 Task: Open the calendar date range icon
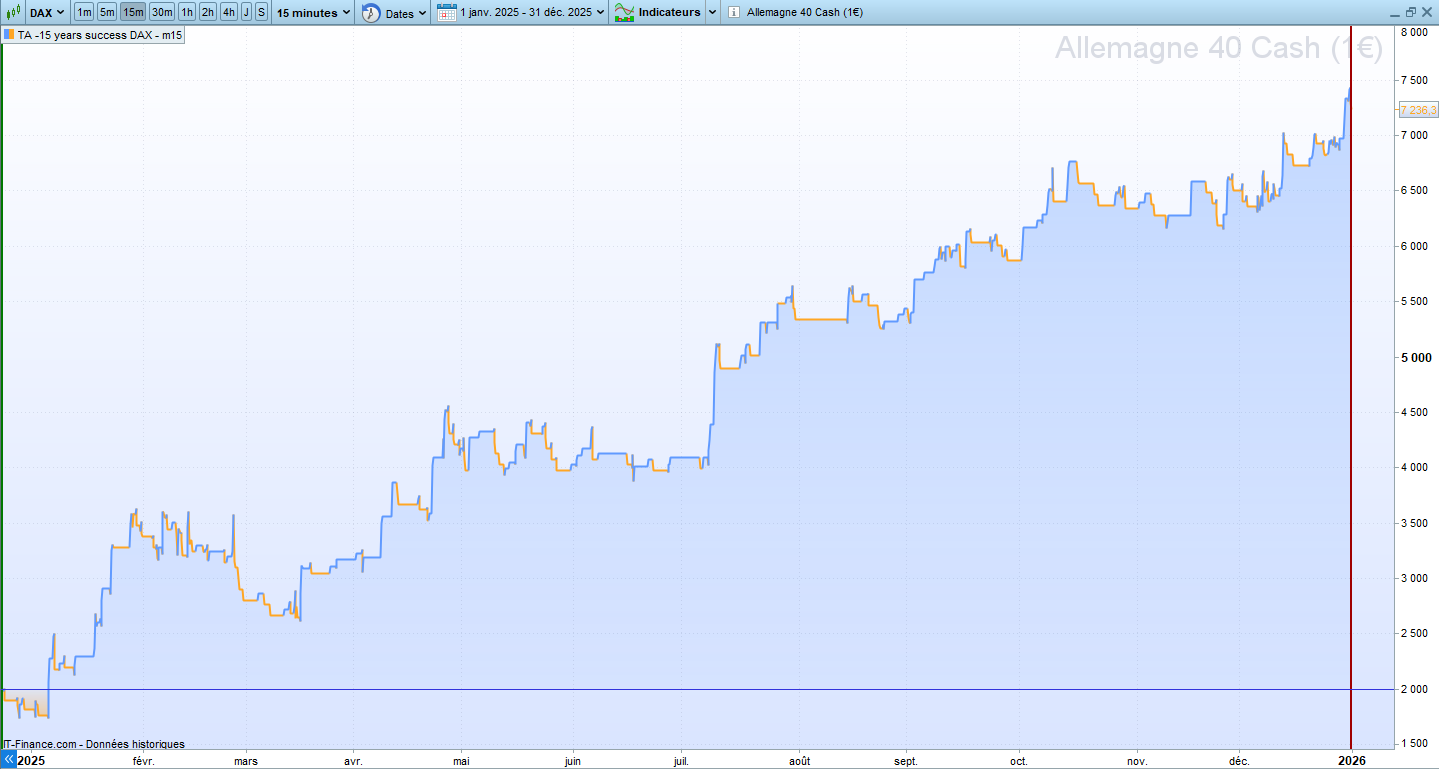click(447, 13)
